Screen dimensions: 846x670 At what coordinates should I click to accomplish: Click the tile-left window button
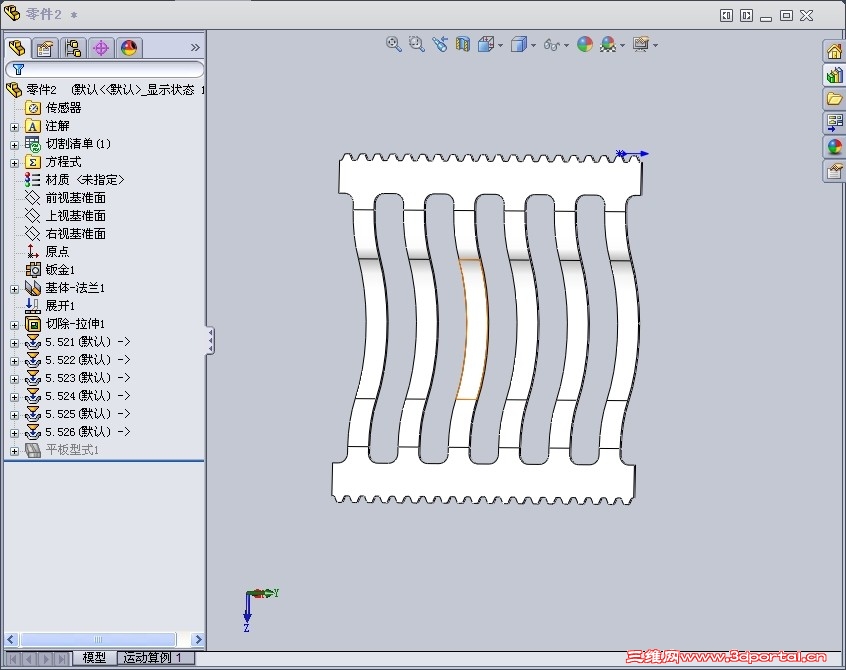click(726, 16)
